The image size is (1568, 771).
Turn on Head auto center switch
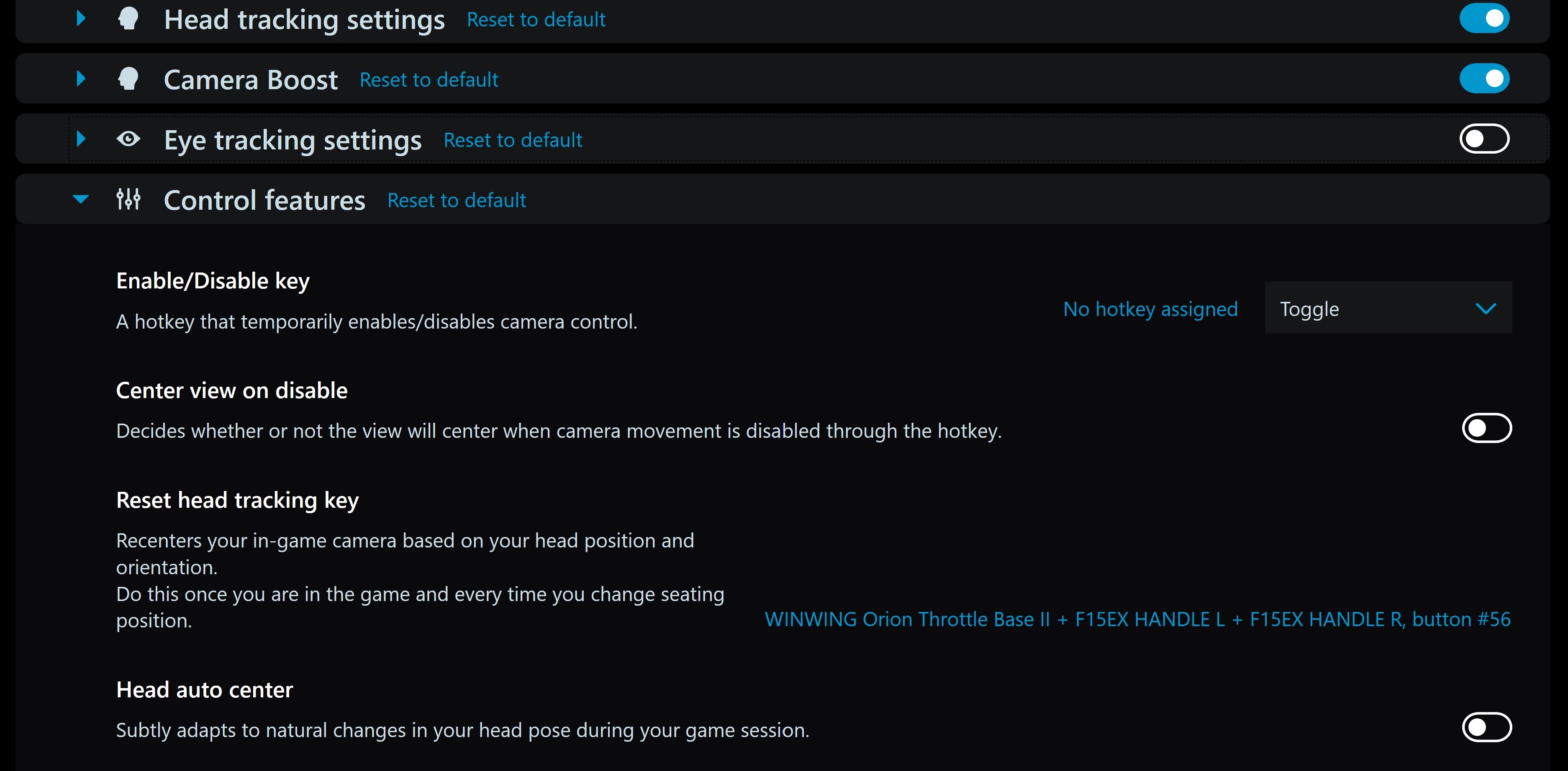click(1486, 727)
